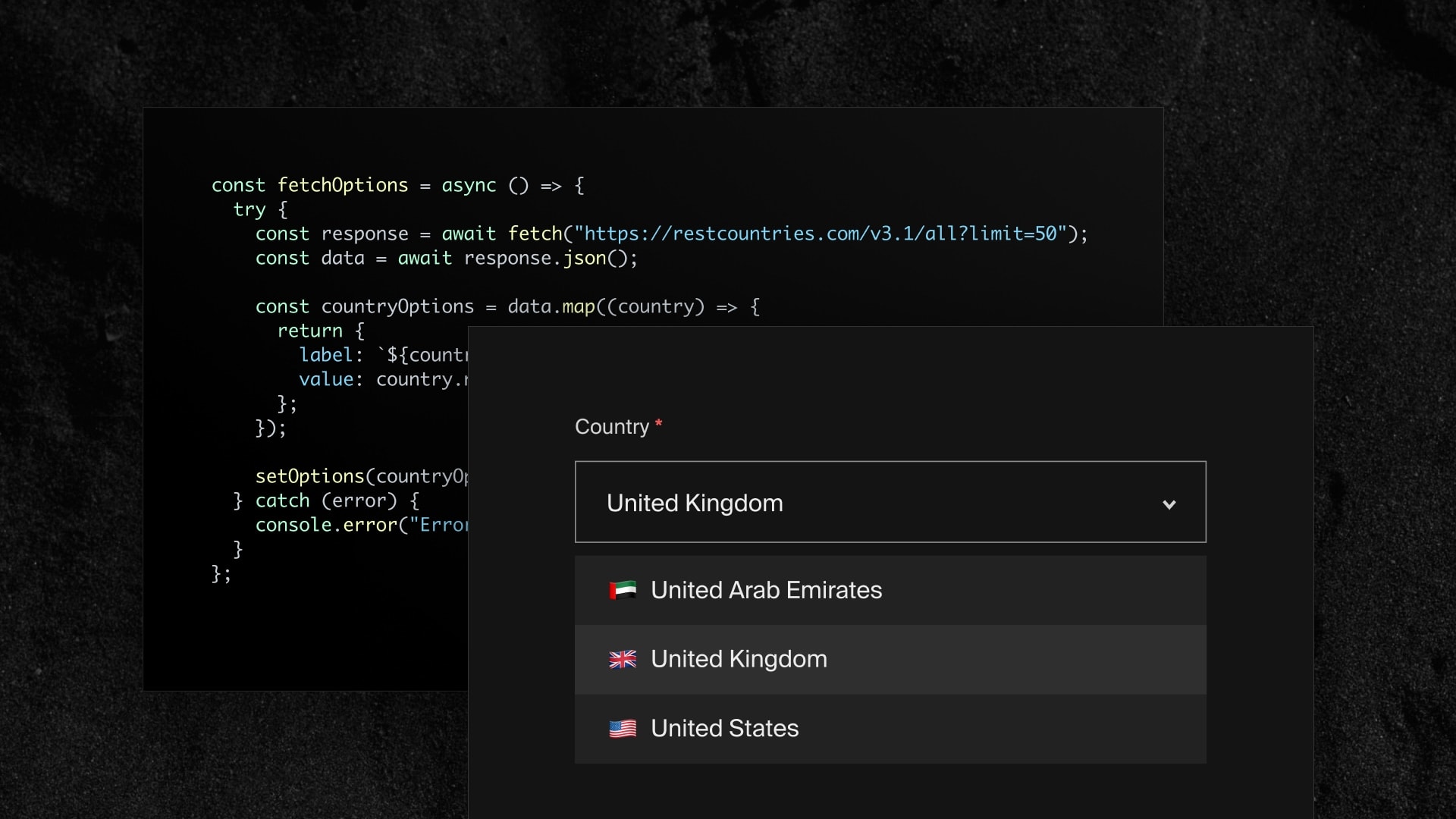Viewport: 1456px width, 819px height.
Task: Click the chevron arrow in Country field
Action: click(1169, 504)
